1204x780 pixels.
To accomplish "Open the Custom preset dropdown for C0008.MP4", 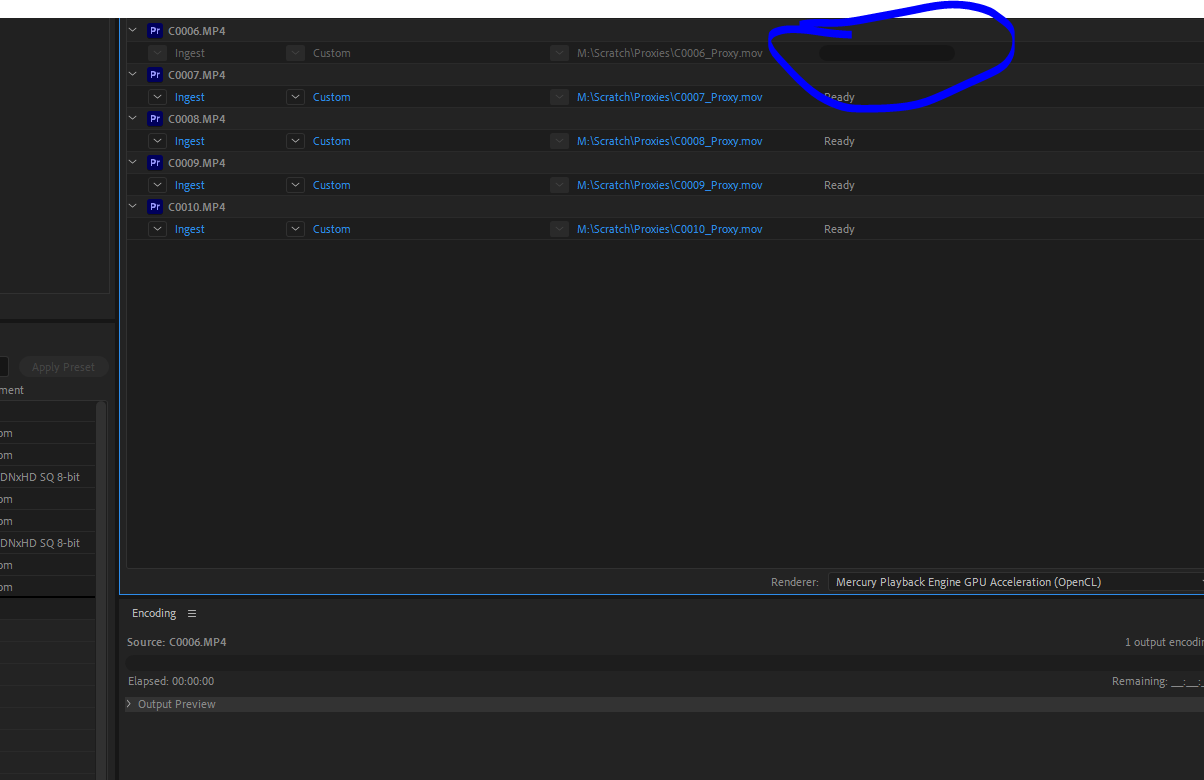I will pos(295,140).
